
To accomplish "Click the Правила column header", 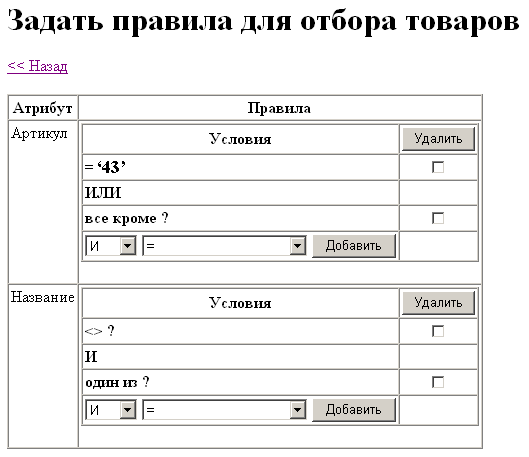I will [279, 108].
